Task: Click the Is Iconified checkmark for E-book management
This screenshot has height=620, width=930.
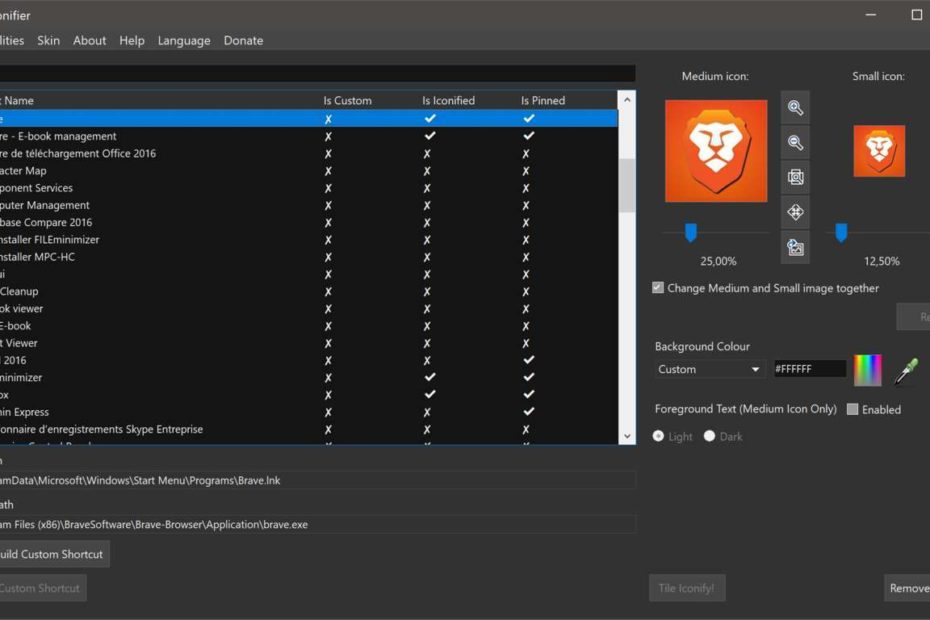Action: (430, 136)
